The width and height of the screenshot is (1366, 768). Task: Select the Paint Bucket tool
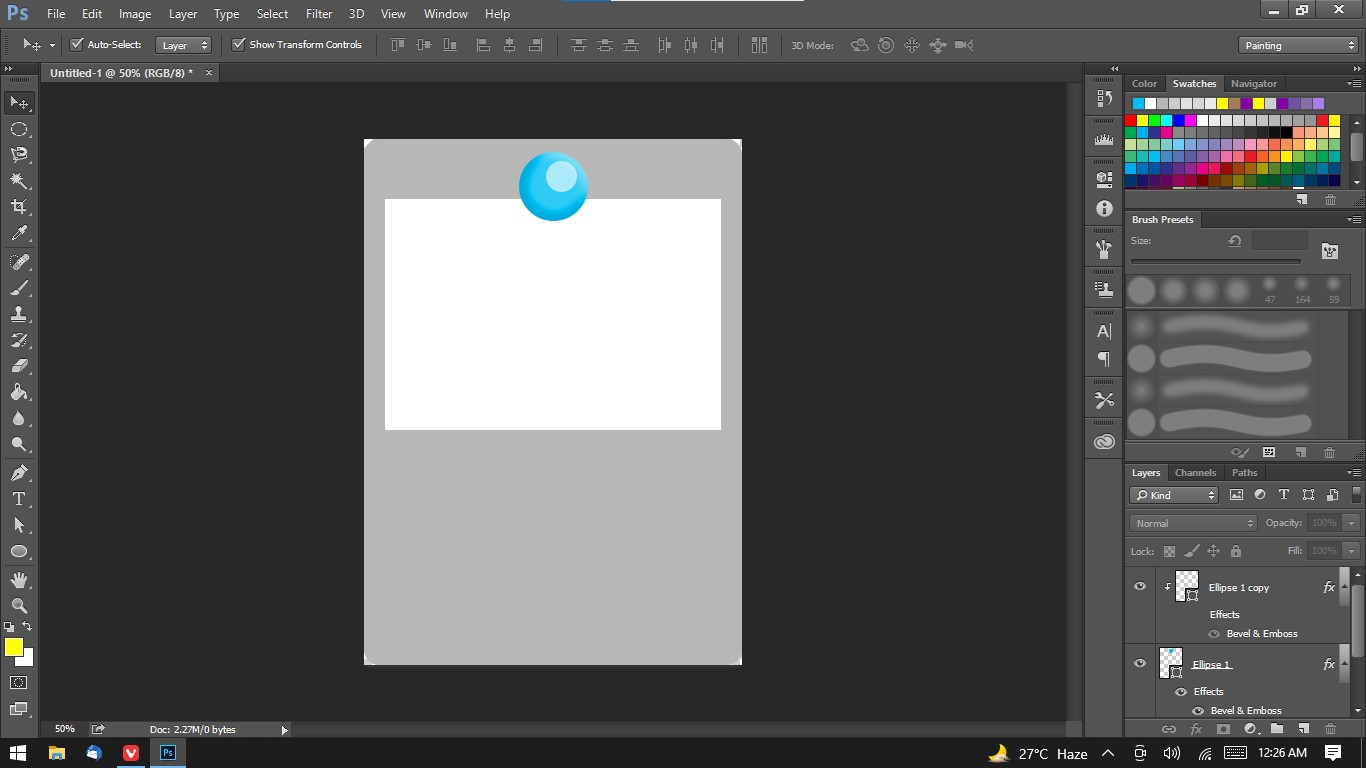point(19,392)
